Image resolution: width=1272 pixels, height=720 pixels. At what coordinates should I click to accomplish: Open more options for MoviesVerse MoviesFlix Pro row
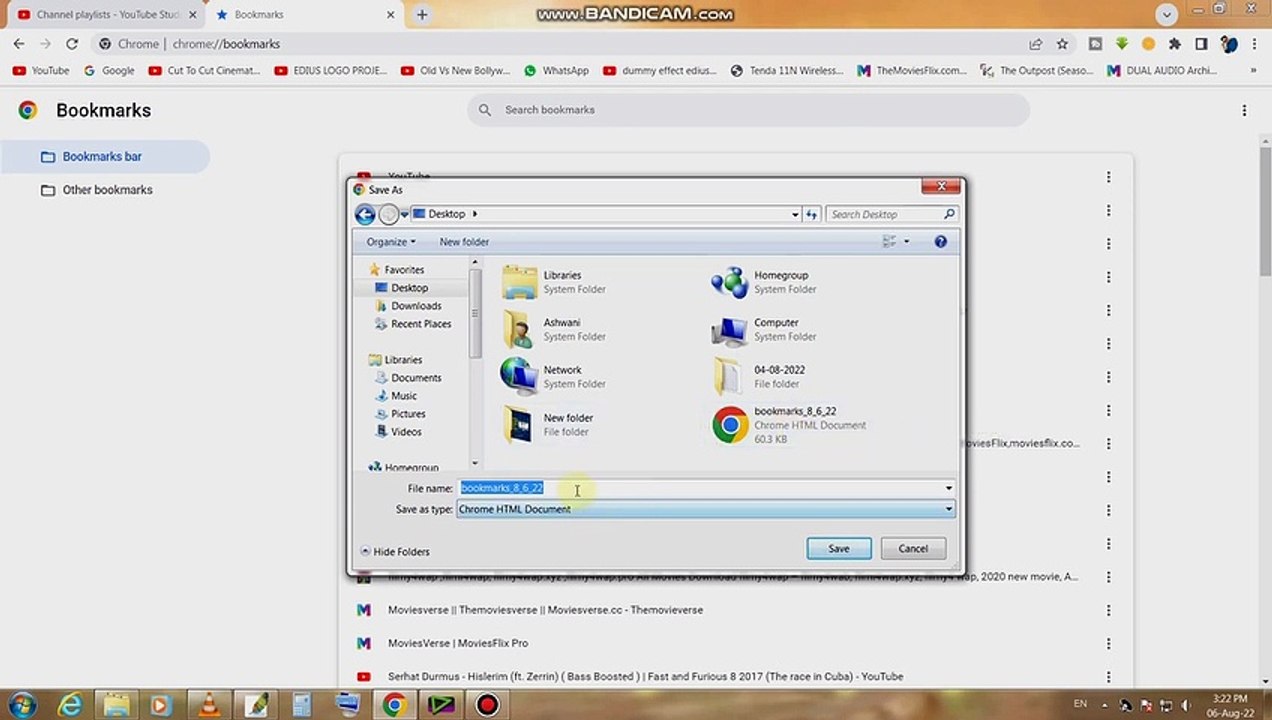pos(1108,643)
